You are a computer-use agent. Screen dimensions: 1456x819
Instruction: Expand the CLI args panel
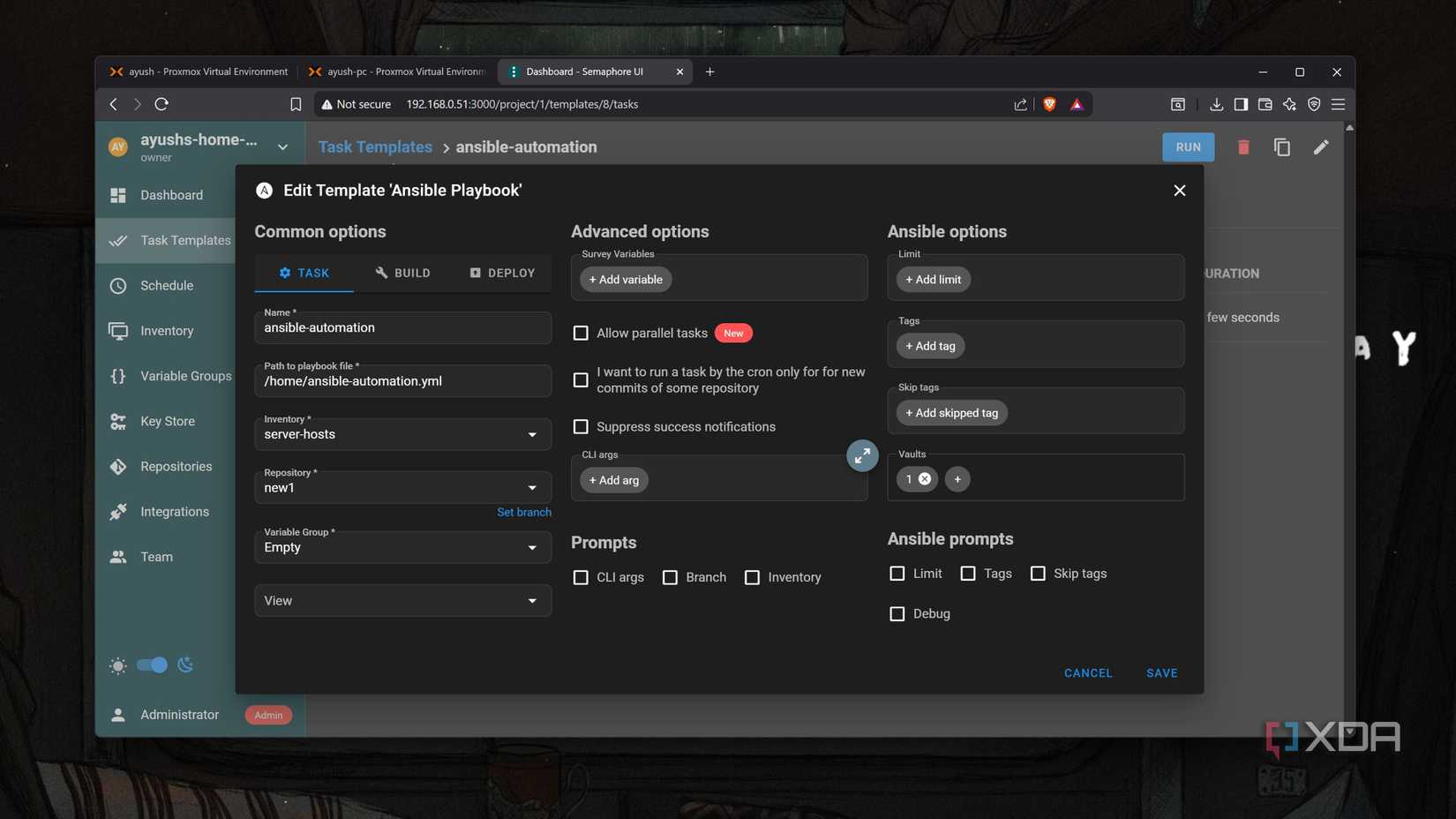(x=862, y=455)
